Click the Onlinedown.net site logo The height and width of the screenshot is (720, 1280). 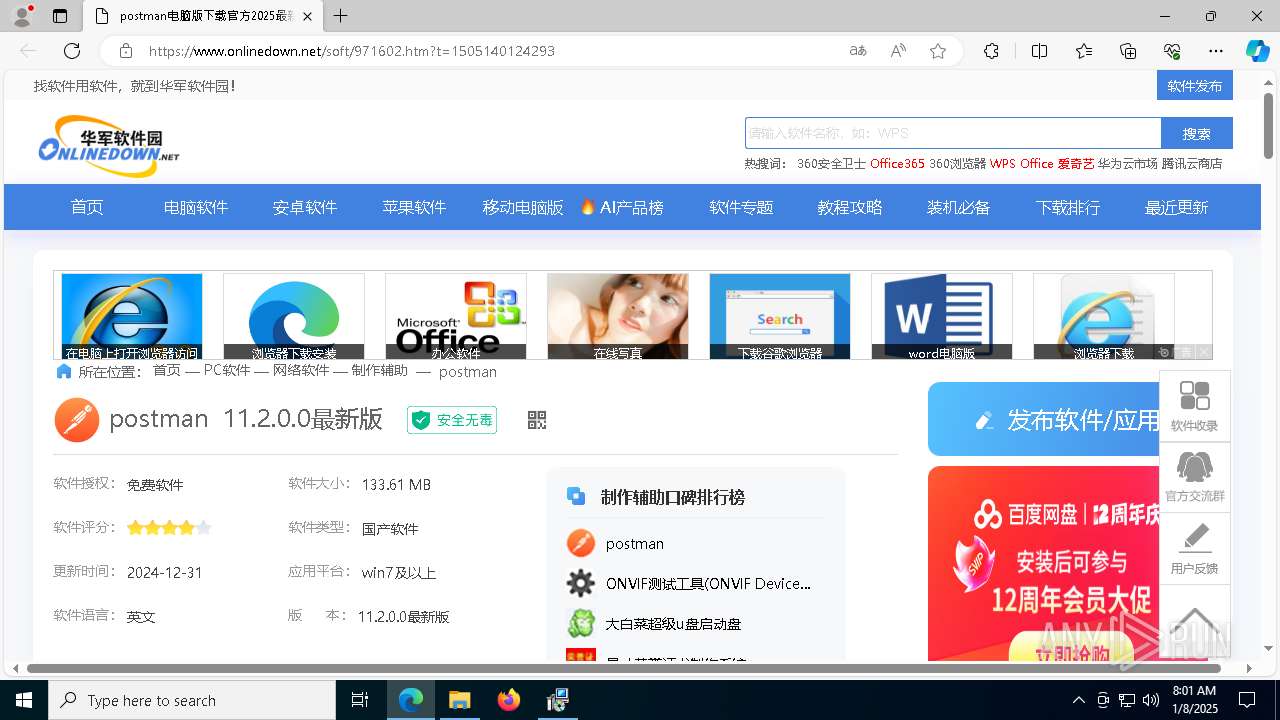[109, 145]
